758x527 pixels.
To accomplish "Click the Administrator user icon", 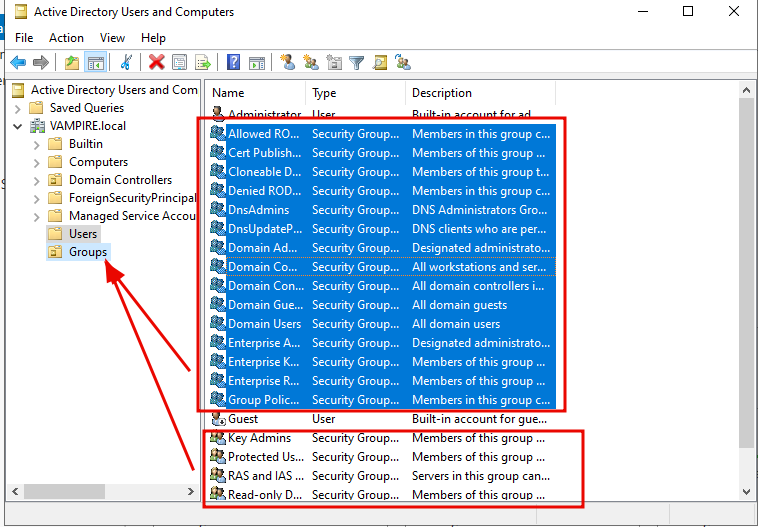I will 218,114.
